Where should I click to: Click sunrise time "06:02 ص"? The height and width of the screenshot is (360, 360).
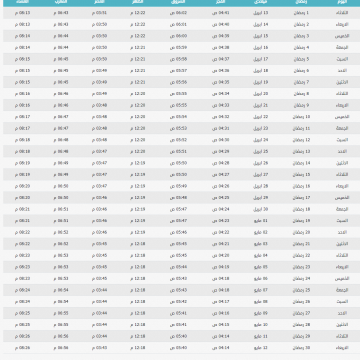[x=178, y=13]
